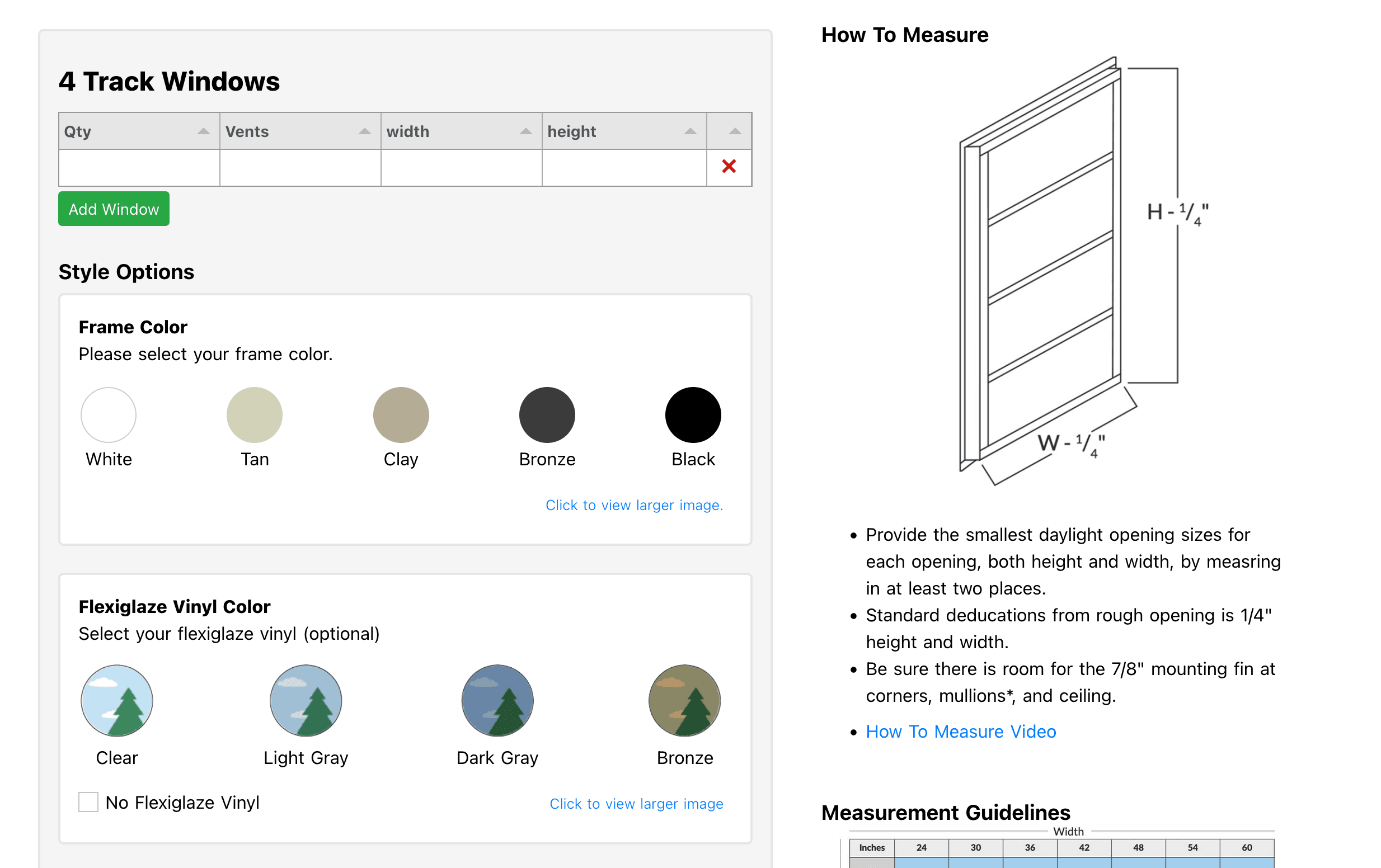View larger image of flexiglaze vinyl colors
Image resolution: width=1381 pixels, height=868 pixels.
click(636, 803)
